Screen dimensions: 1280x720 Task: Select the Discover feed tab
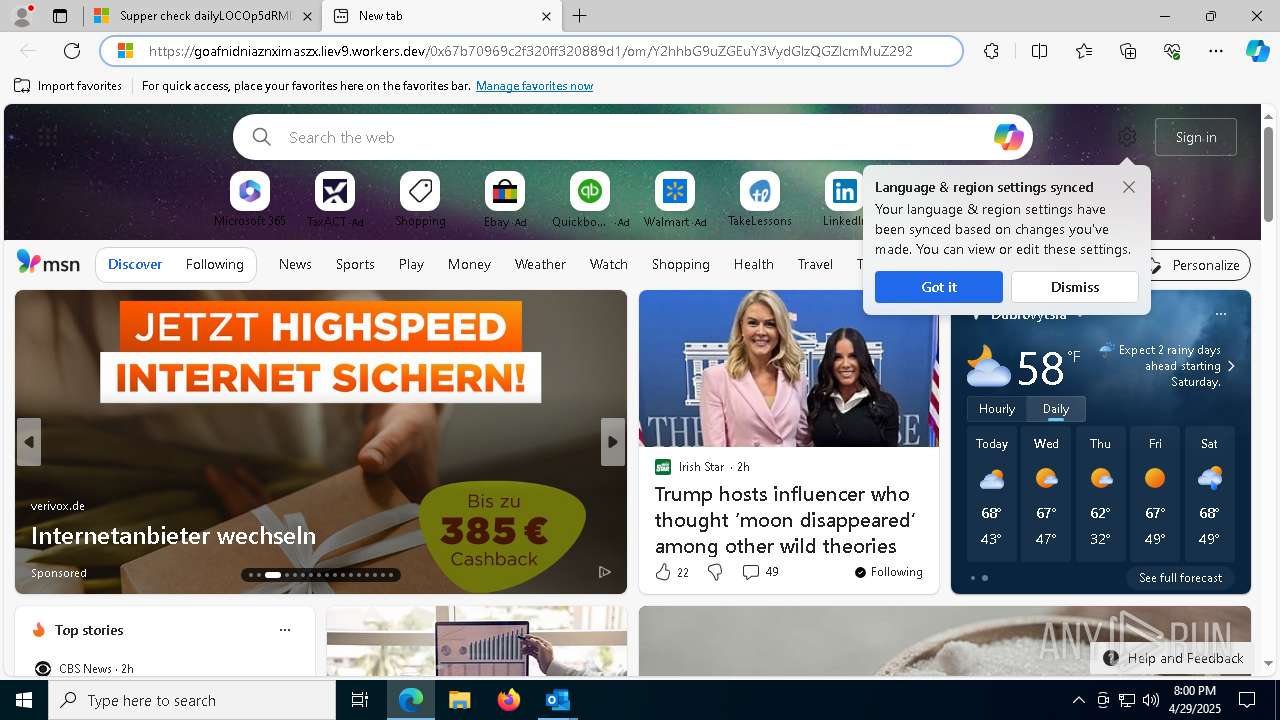click(x=135, y=264)
